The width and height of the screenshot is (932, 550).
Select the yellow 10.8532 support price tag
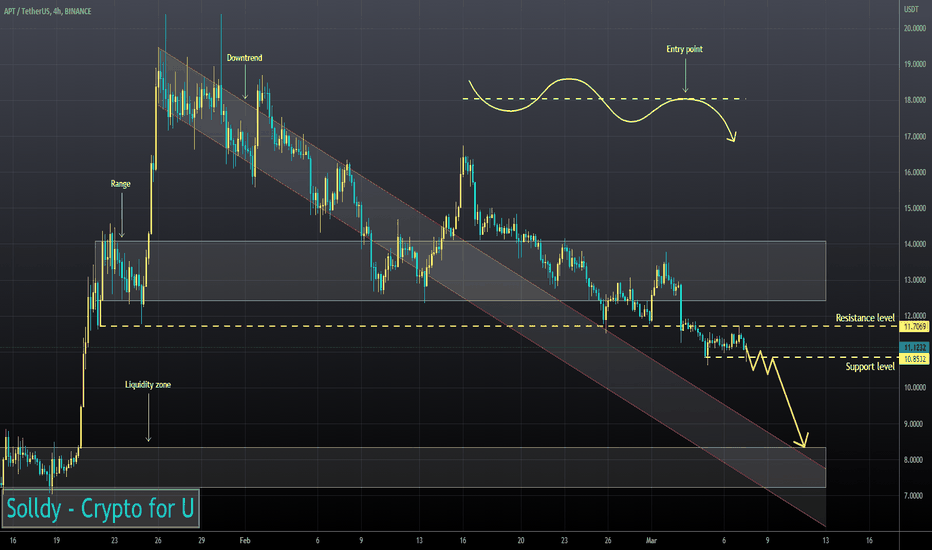click(915, 359)
